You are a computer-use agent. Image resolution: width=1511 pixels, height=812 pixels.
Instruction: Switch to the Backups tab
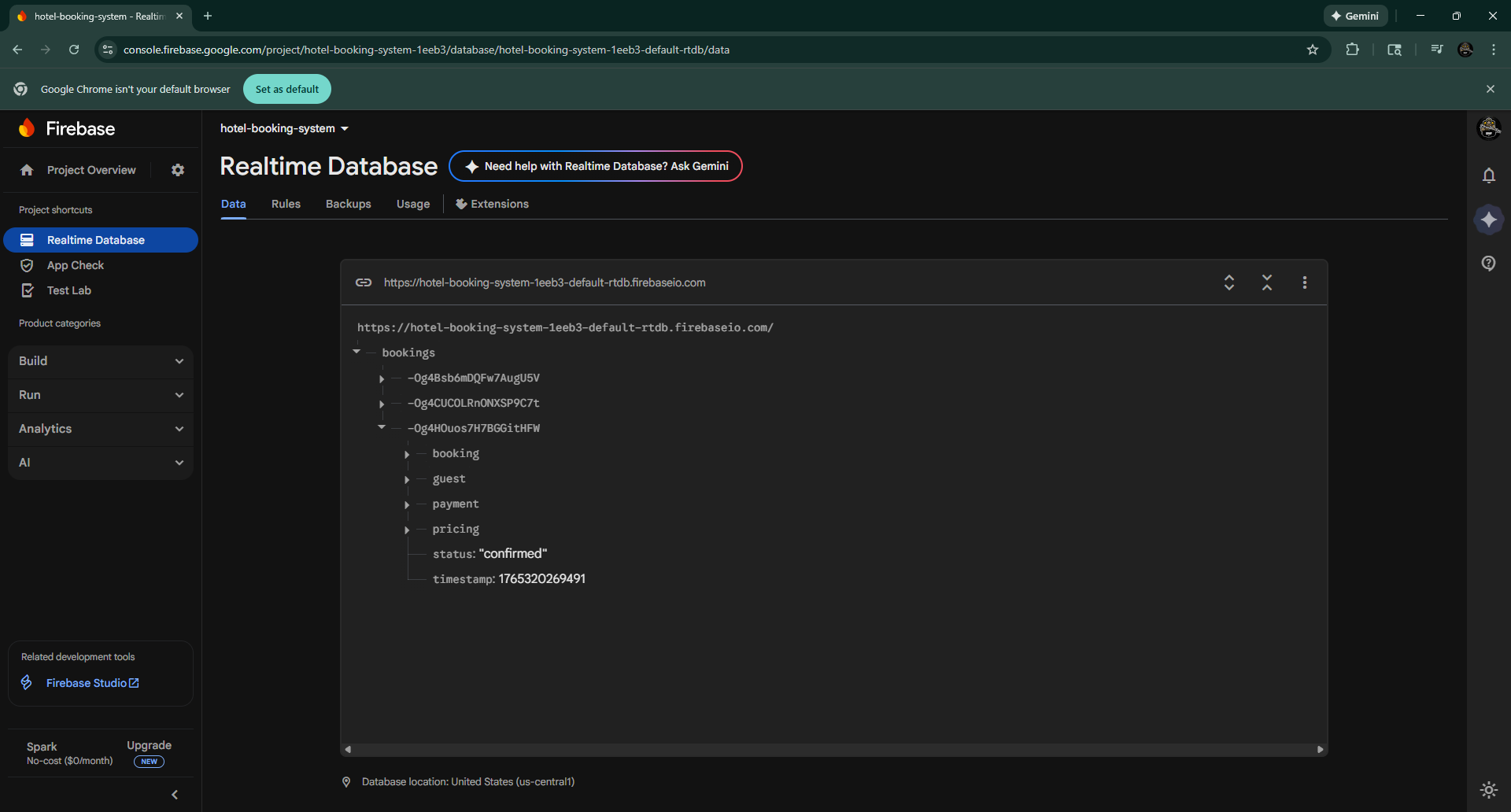tap(348, 204)
